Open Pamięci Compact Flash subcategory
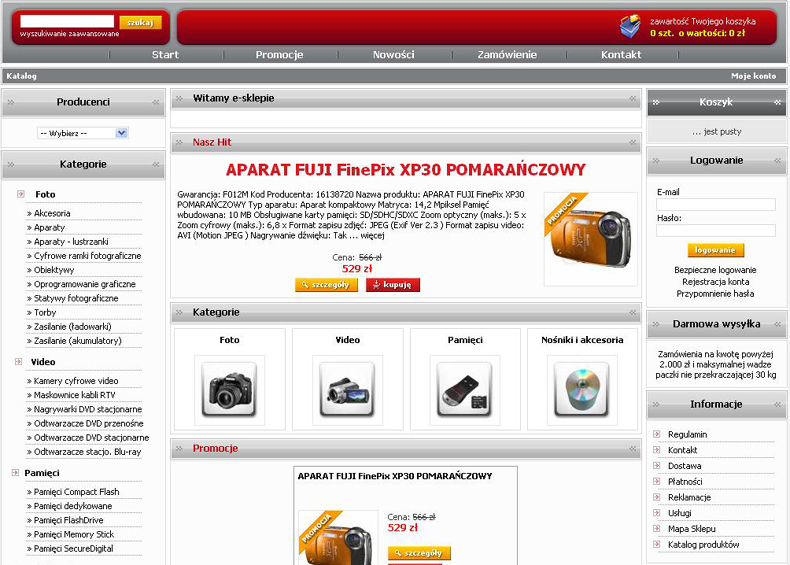This screenshot has width=790, height=565. 77,491
